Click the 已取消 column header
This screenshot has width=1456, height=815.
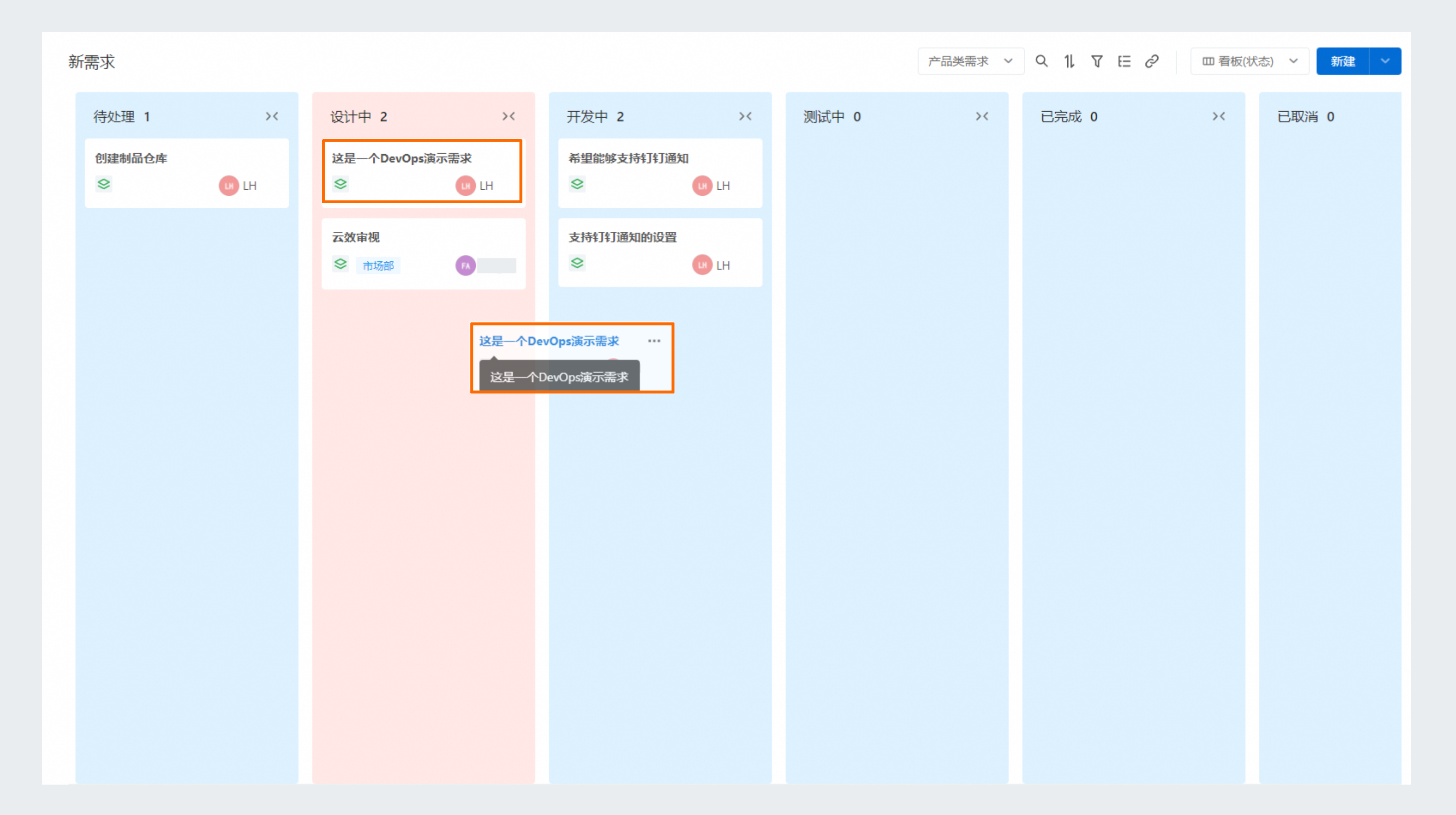point(1306,117)
